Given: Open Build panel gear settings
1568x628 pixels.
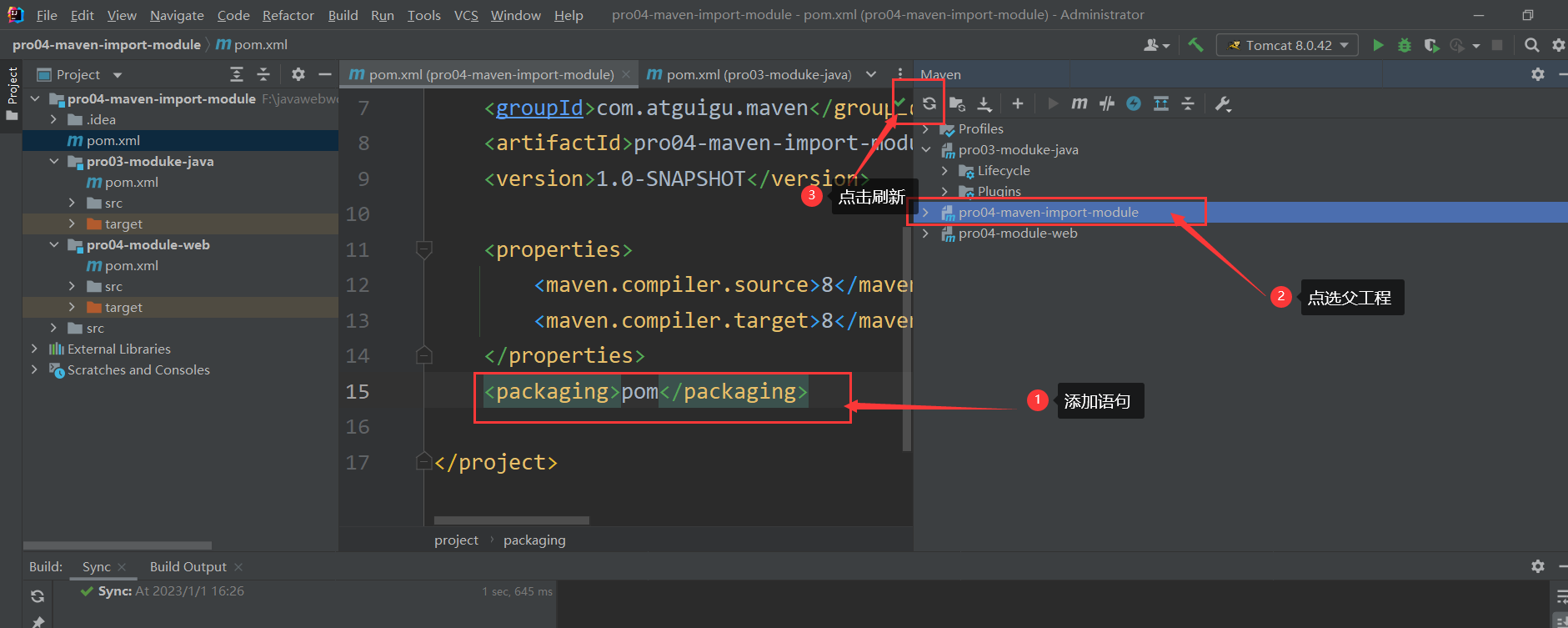Looking at the screenshot, I should [1538, 566].
